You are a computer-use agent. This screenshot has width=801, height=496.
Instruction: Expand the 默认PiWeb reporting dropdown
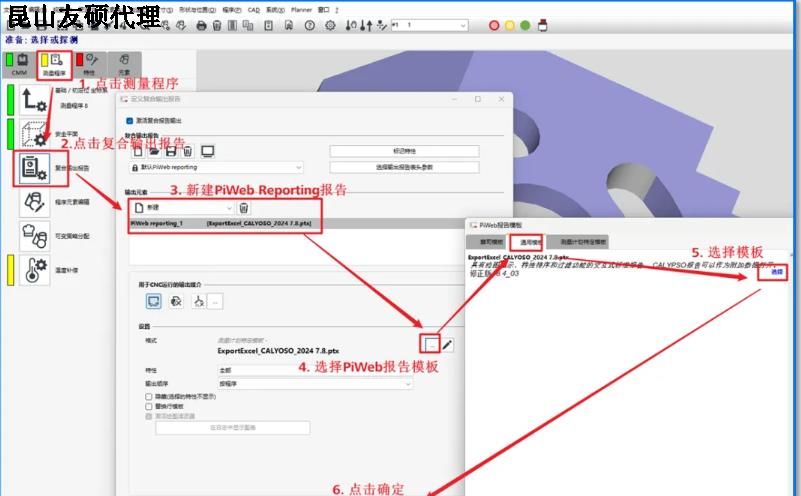(215, 168)
